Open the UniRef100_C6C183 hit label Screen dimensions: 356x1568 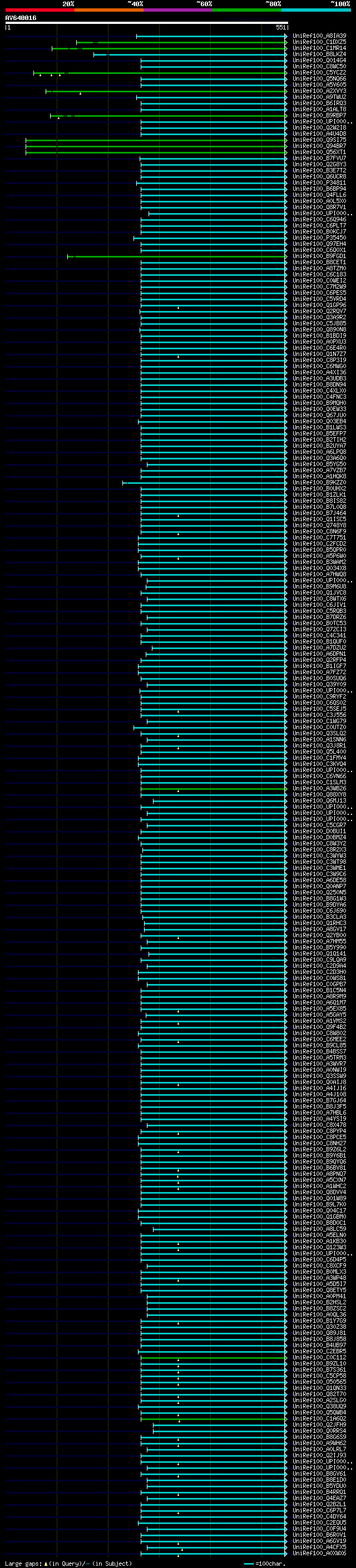coord(319,275)
